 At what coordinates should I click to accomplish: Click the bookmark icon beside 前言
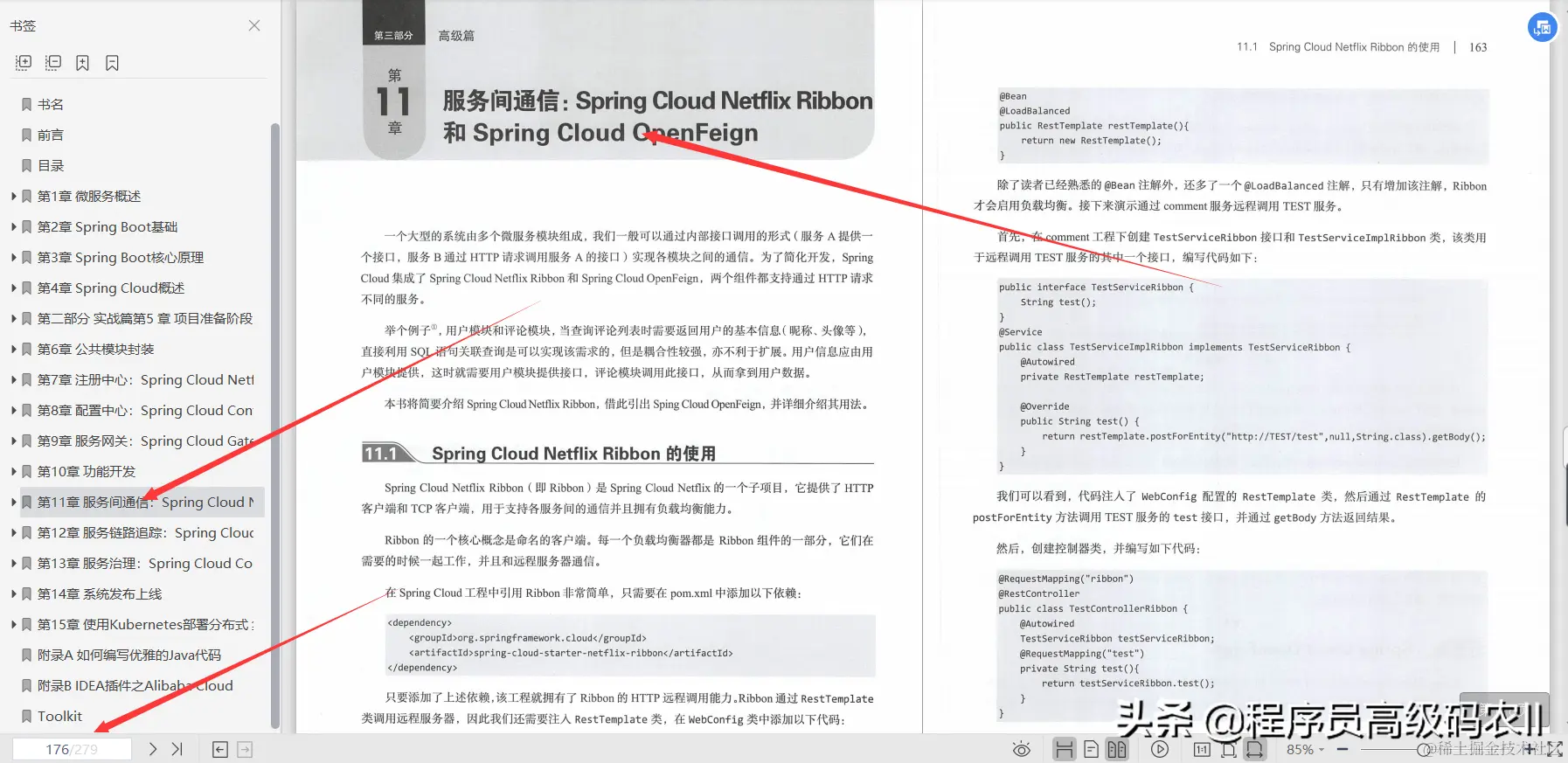pos(26,135)
